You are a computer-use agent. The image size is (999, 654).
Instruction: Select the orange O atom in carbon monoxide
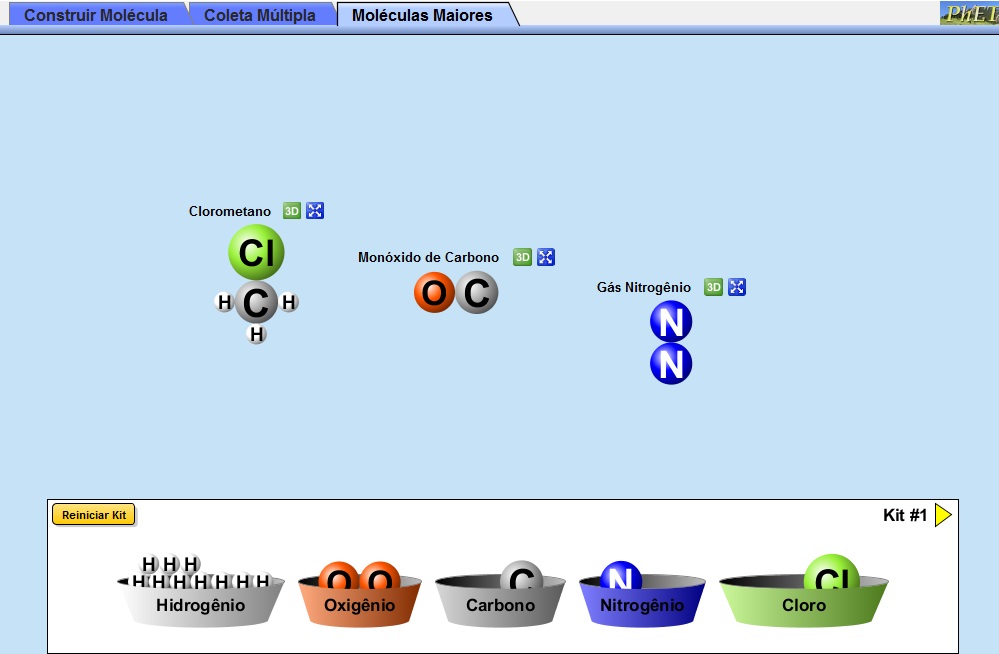click(x=434, y=293)
